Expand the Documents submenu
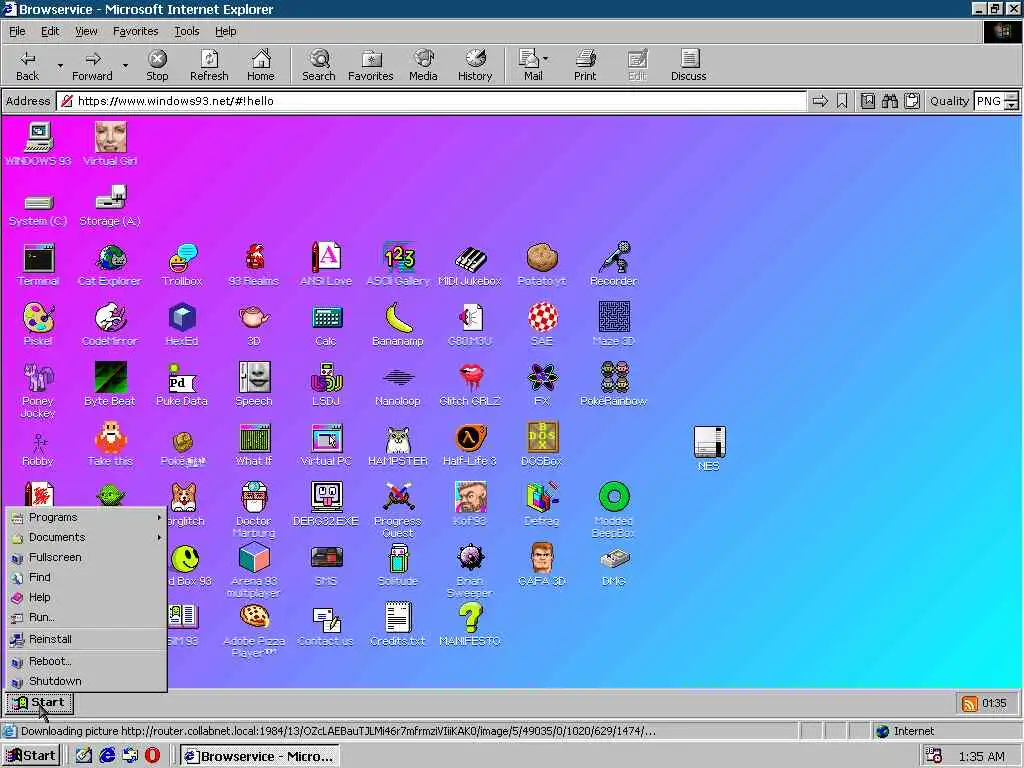The width and height of the screenshot is (1024, 768). point(87,537)
